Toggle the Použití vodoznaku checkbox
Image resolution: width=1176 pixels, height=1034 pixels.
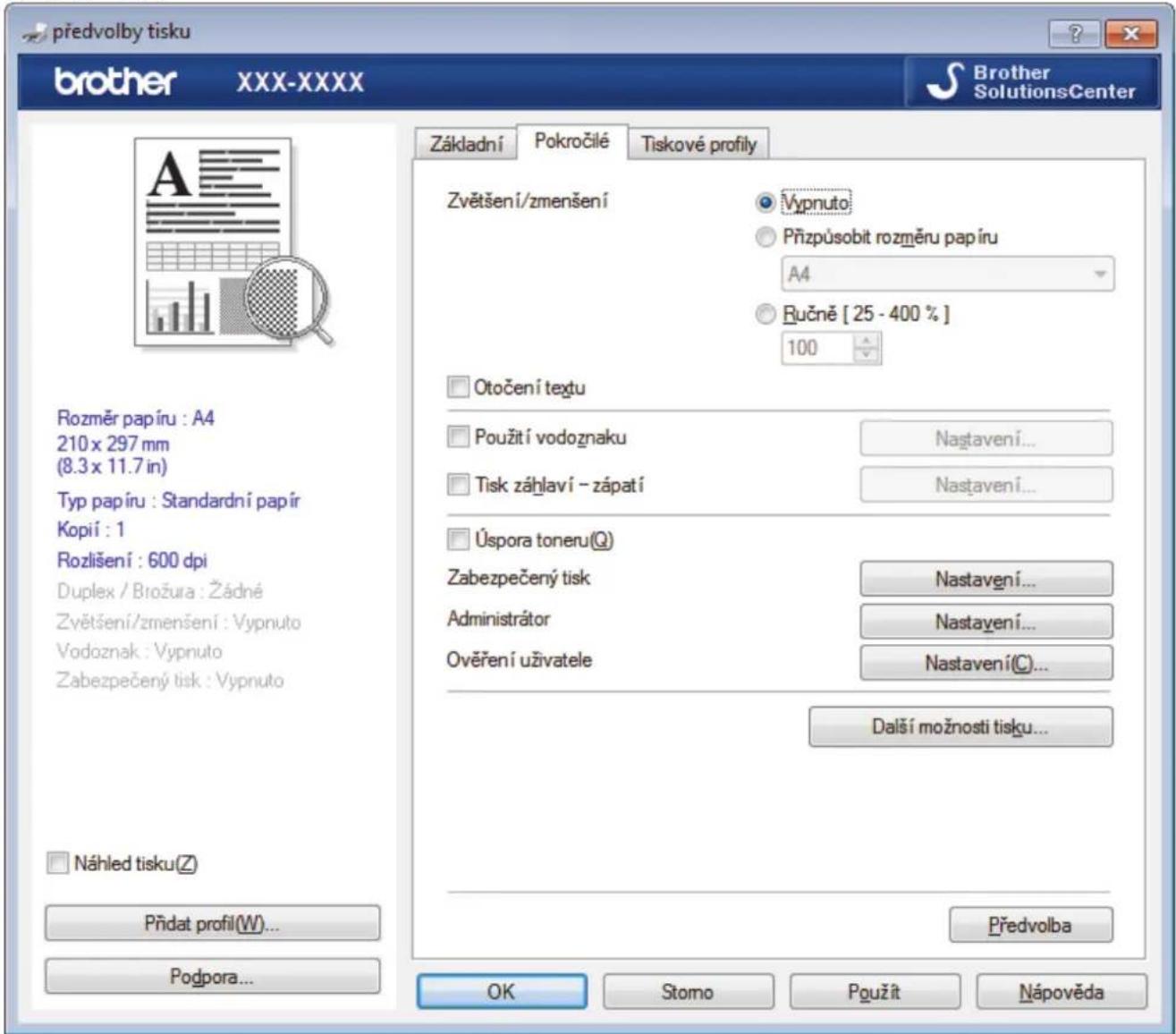458,437
